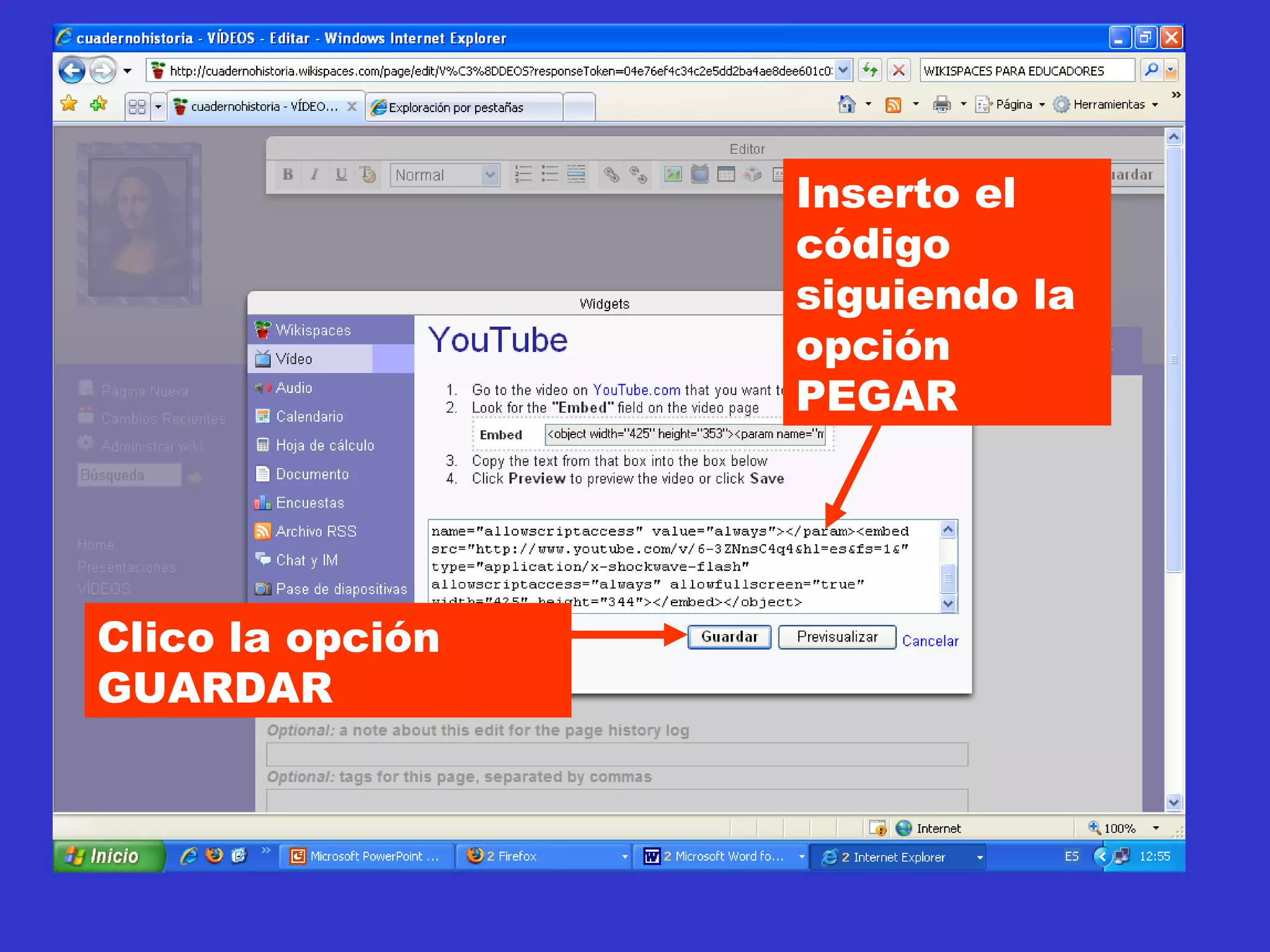Click the RSS feeds icon in the toolbar

tap(893, 104)
